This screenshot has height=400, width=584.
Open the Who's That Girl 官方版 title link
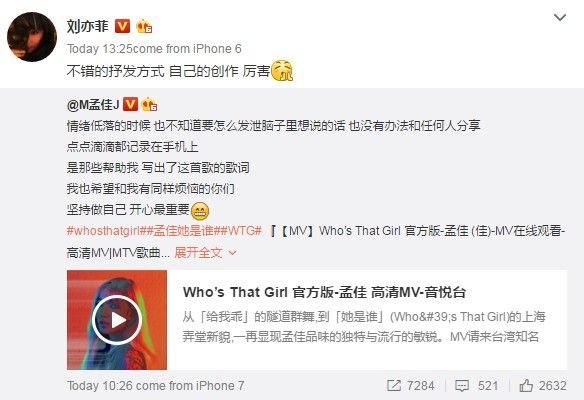324,292
